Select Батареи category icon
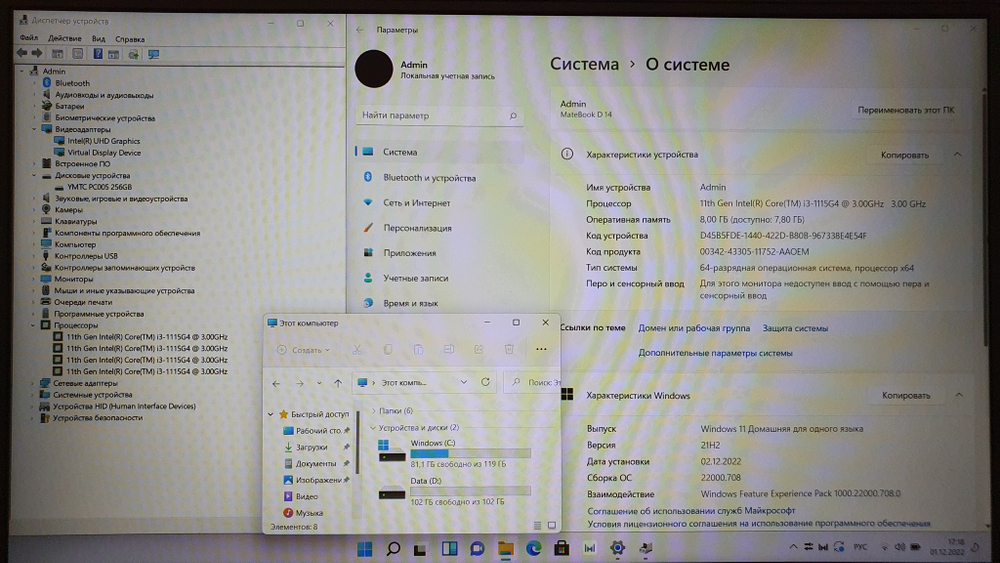The height and width of the screenshot is (563, 1000). point(47,106)
